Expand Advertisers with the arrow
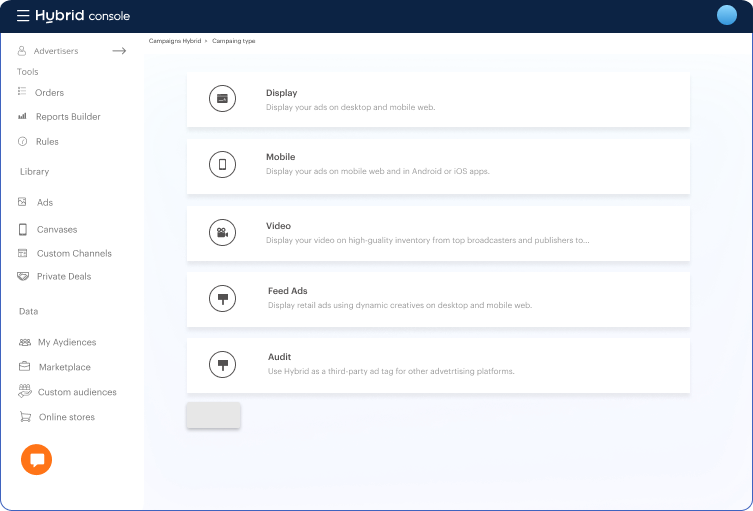The image size is (753, 511). (x=119, y=50)
